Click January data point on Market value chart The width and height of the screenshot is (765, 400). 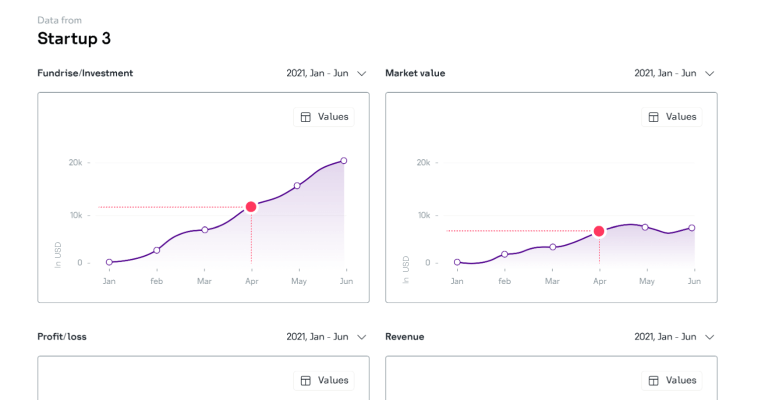click(x=457, y=262)
